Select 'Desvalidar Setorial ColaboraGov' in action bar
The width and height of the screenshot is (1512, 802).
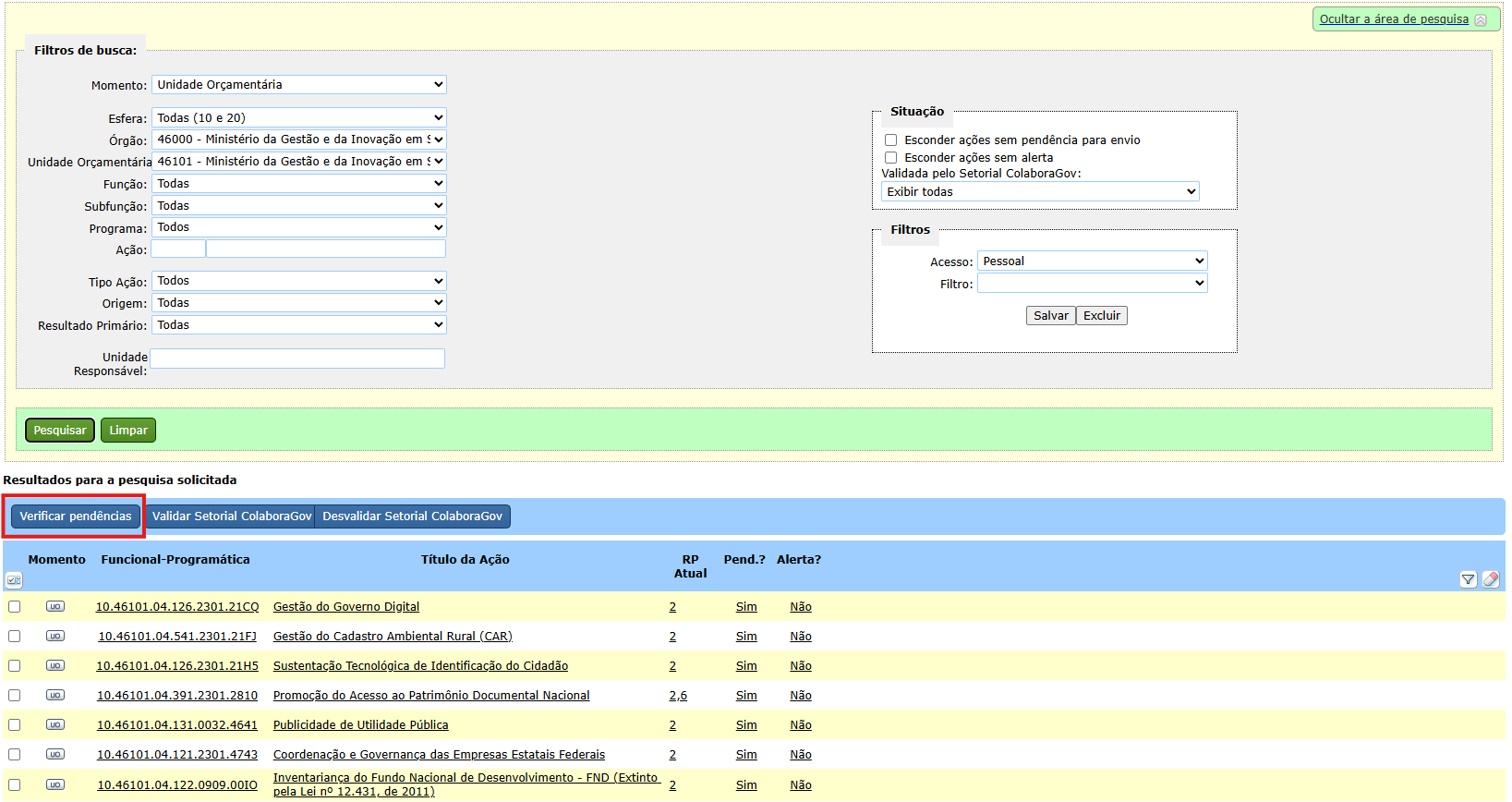pyautogui.click(x=412, y=516)
